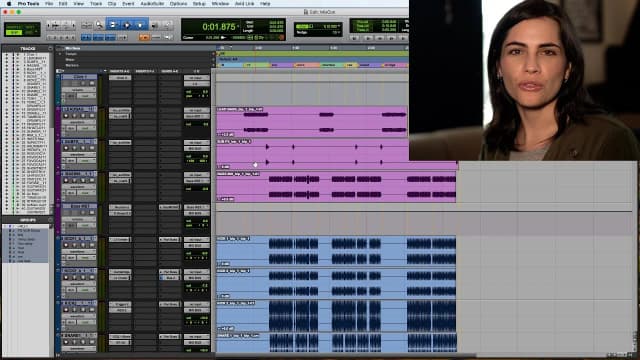Click the main counter 0:01.875 display

click(x=219, y=27)
